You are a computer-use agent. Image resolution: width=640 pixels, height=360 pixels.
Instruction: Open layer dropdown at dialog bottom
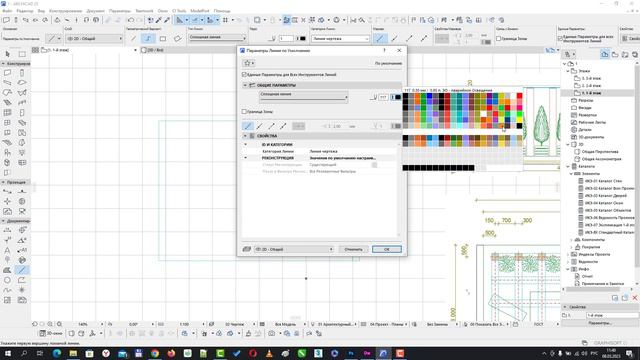[294, 249]
